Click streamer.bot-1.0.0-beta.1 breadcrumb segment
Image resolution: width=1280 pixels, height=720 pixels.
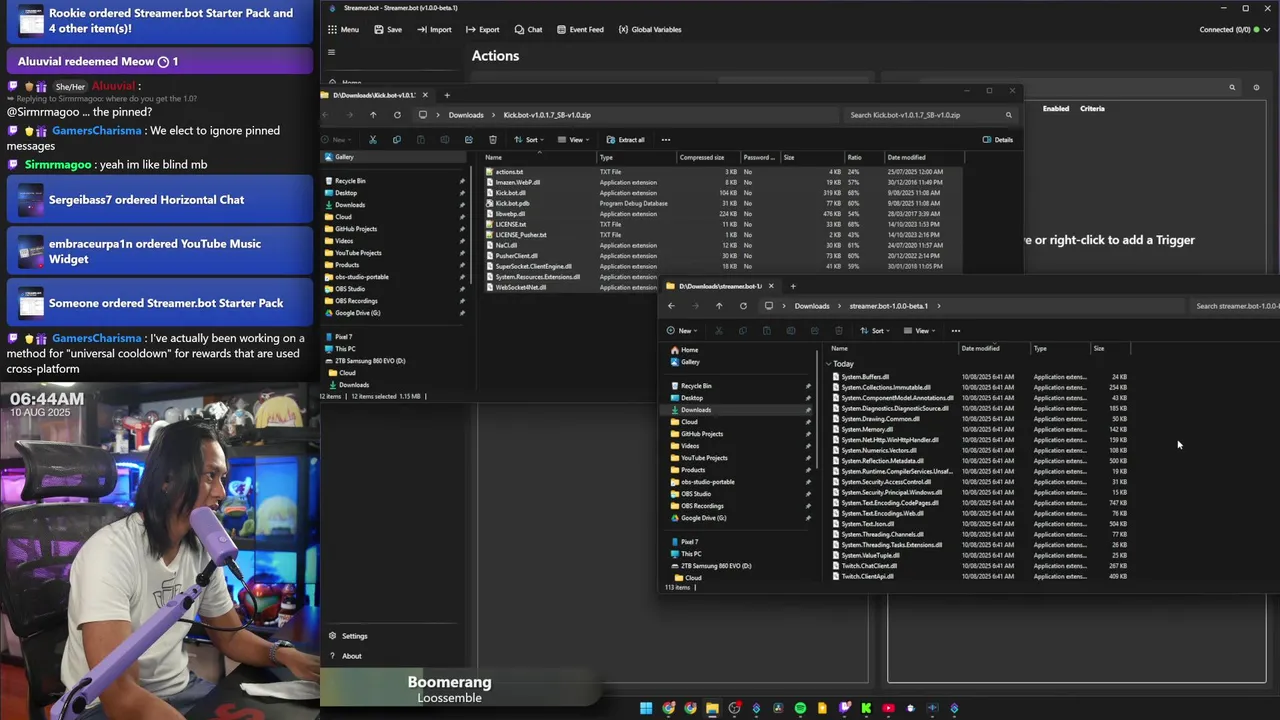889,306
